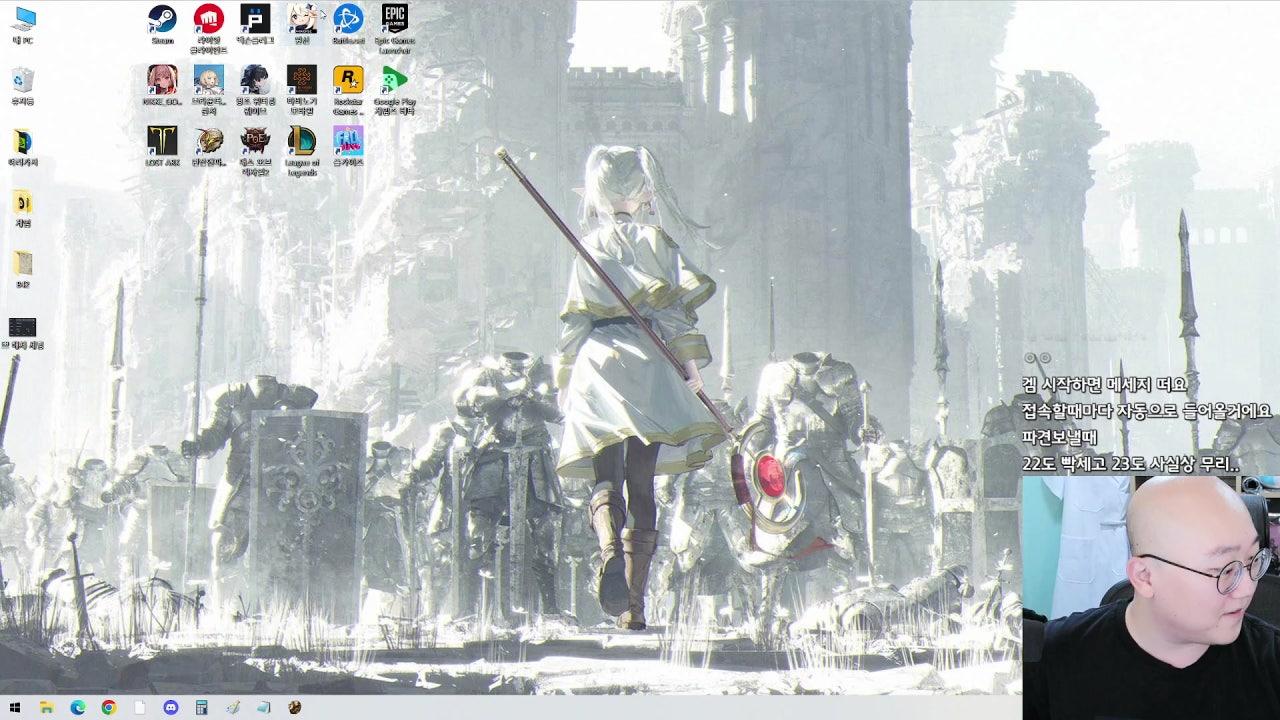Open the League of Legends shortcut
The height and width of the screenshot is (720, 1280).
point(302,150)
